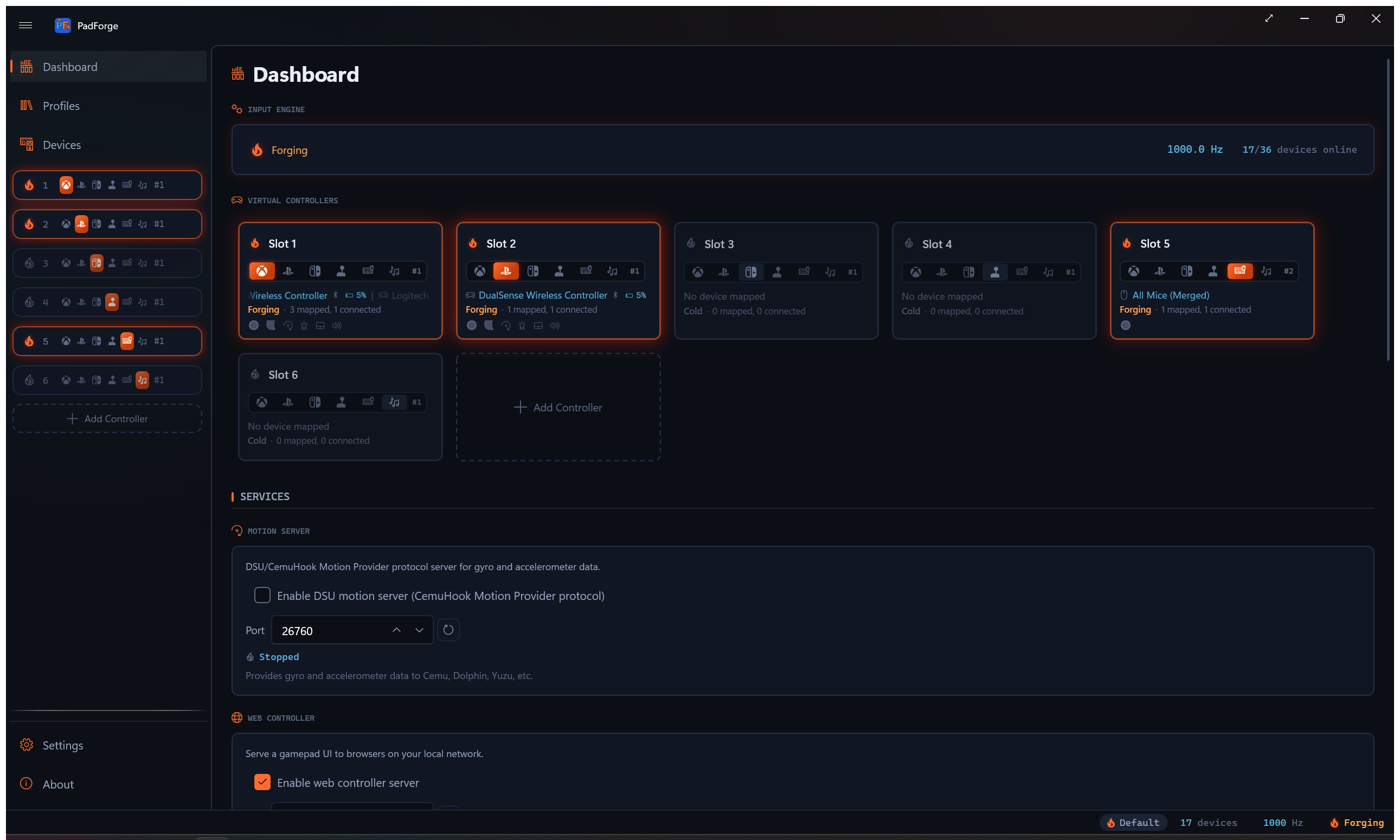This screenshot has height=840, width=1400.
Task: Toggle Slot 1 flame power in card
Action: pyautogui.click(x=255, y=243)
